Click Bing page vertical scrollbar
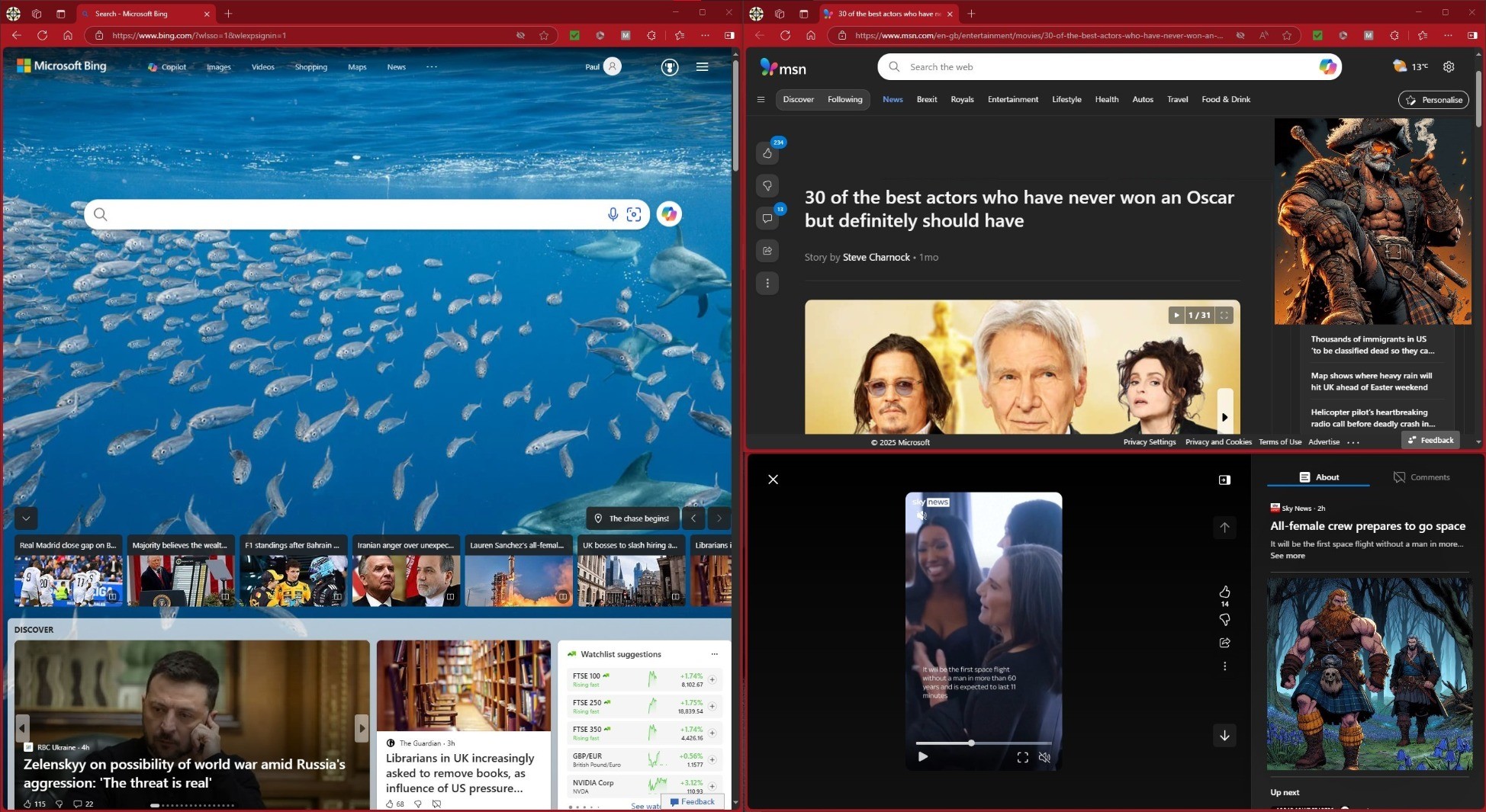Viewport: 1486px width, 812px height. 735,114
